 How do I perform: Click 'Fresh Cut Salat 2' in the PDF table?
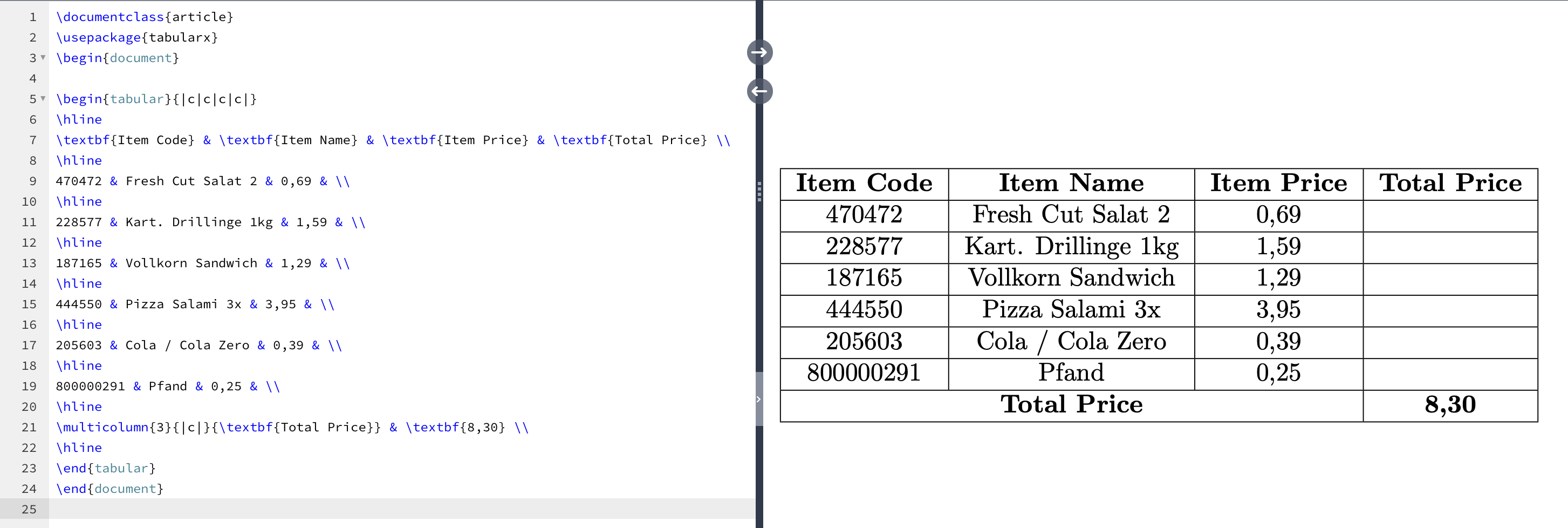click(1071, 214)
